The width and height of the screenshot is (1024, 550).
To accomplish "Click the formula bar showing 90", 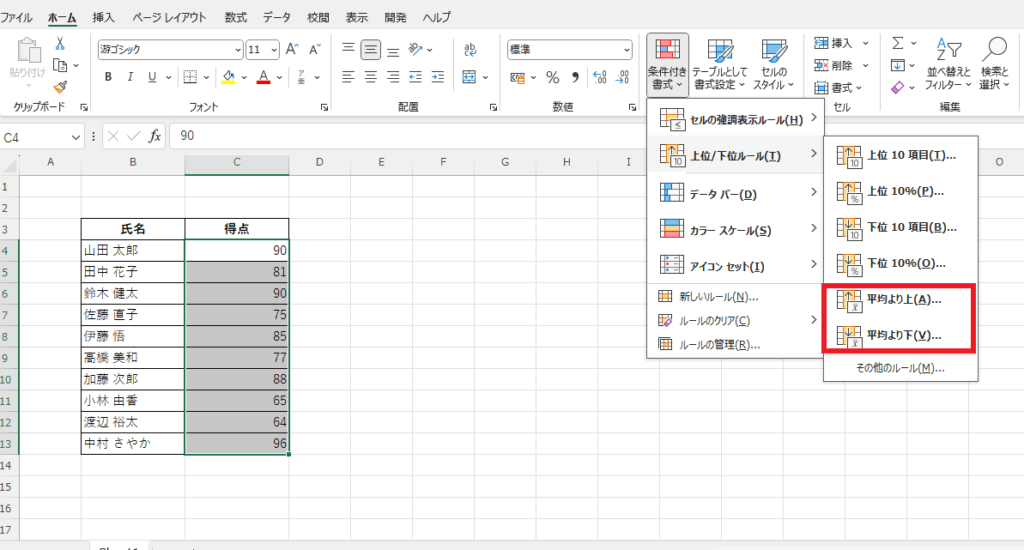I will point(596,136).
